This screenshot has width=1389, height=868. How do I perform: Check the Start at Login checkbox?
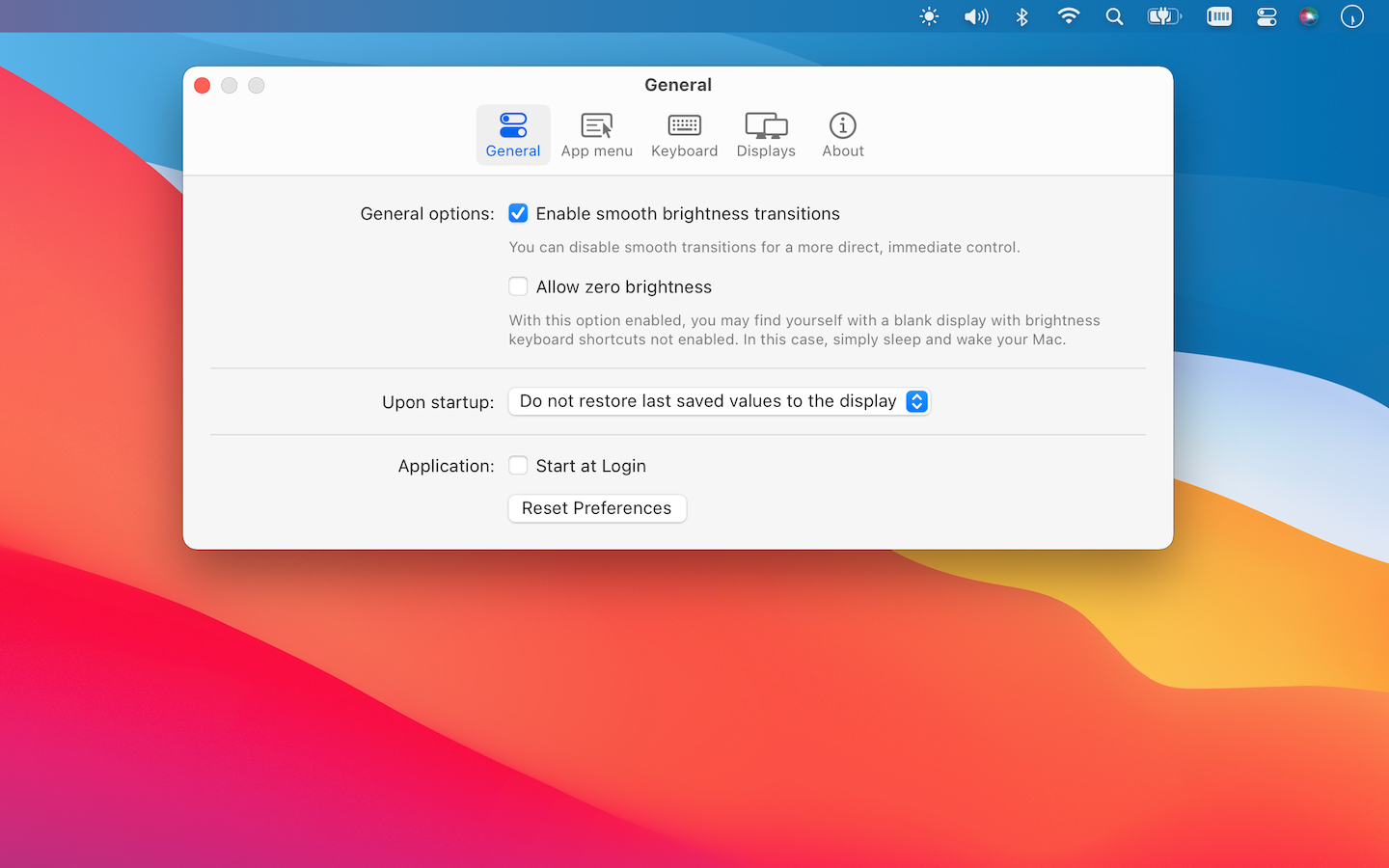pyautogui.click(x=518, y=466)
